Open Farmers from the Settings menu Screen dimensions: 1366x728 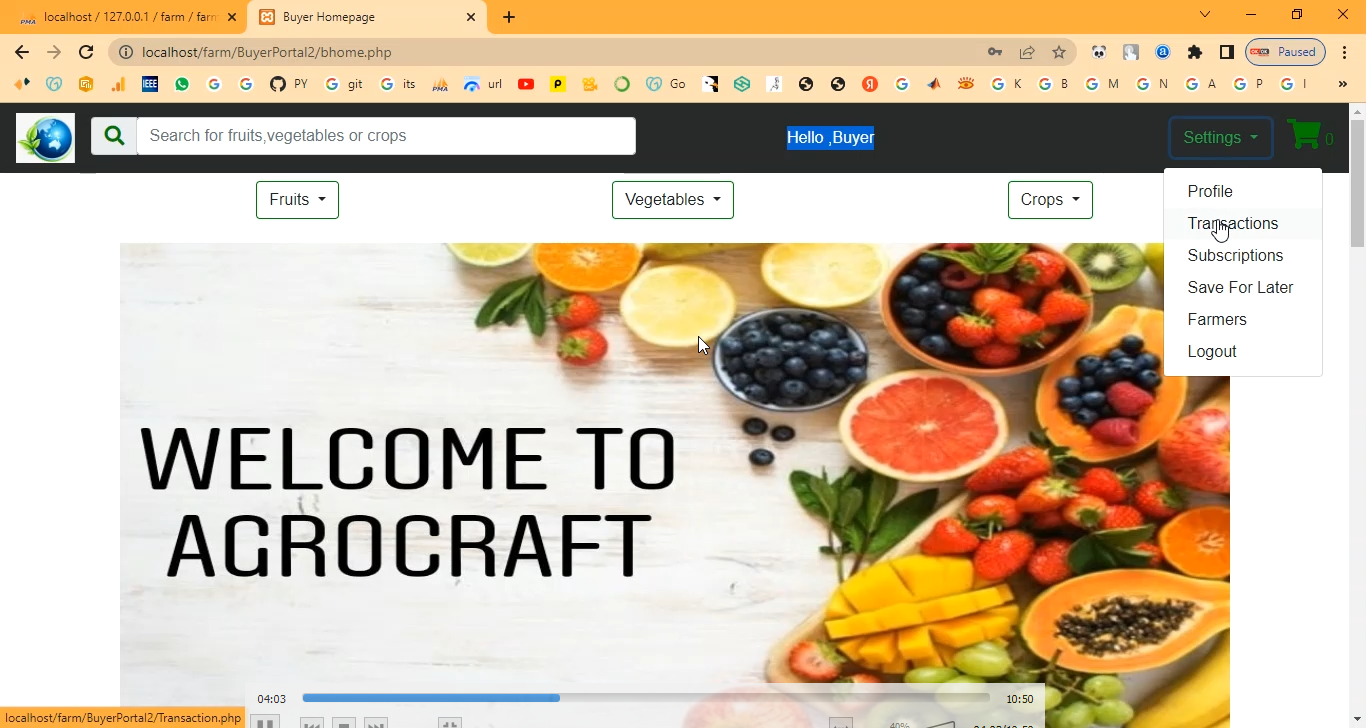[x=1243, y=320]
